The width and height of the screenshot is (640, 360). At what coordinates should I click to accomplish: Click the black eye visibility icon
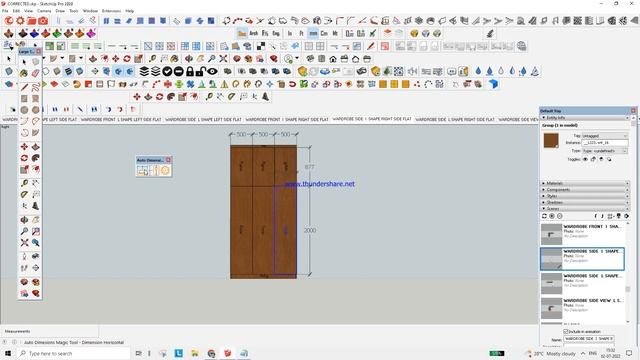point(212,71)
